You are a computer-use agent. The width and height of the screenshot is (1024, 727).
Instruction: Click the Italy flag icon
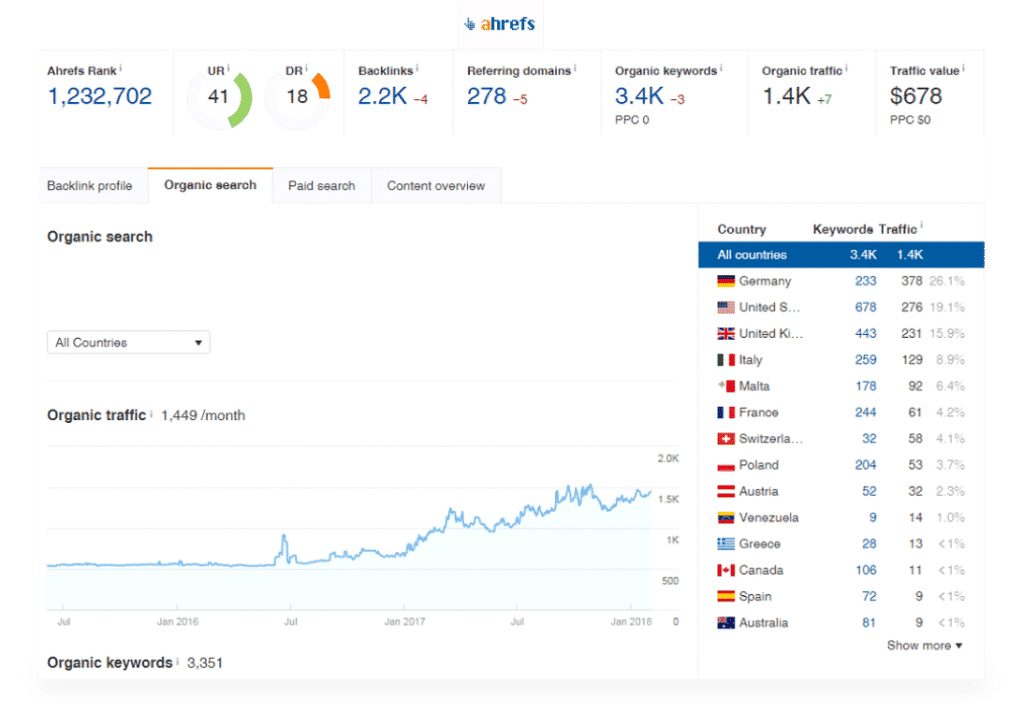[726, 360]
